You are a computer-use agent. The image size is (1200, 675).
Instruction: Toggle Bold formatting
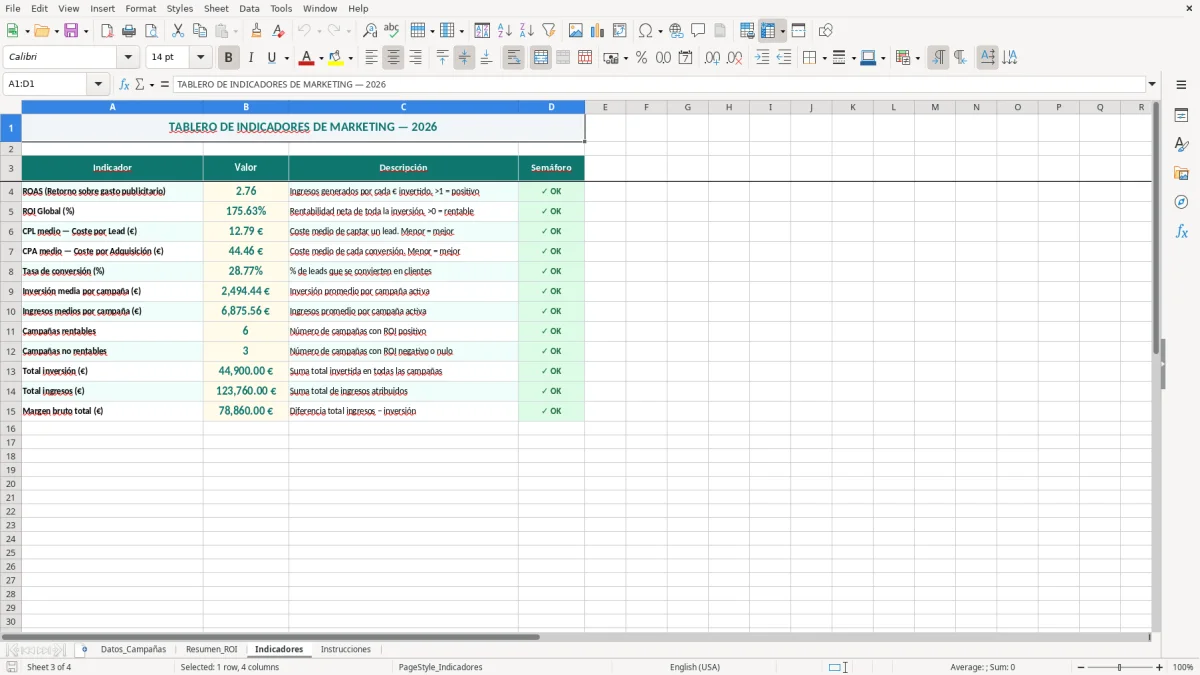pos(229,58)
